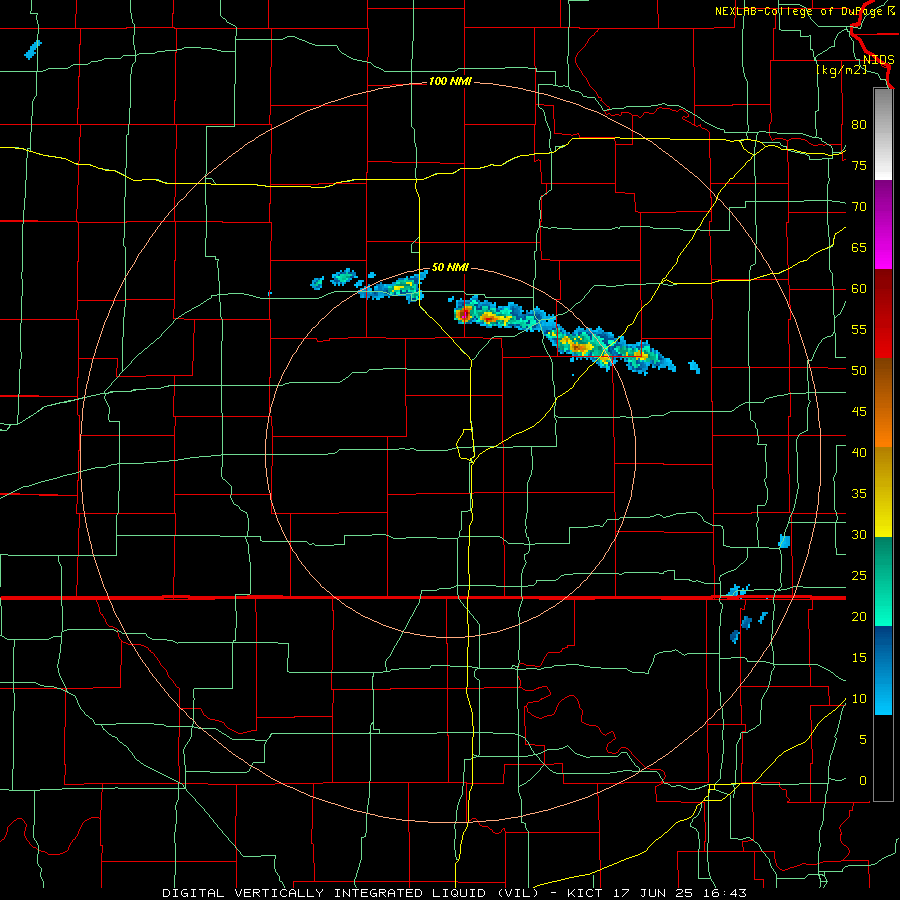Click the black bottom segment of the color bar
900x900 pixels.
point(883,758)
